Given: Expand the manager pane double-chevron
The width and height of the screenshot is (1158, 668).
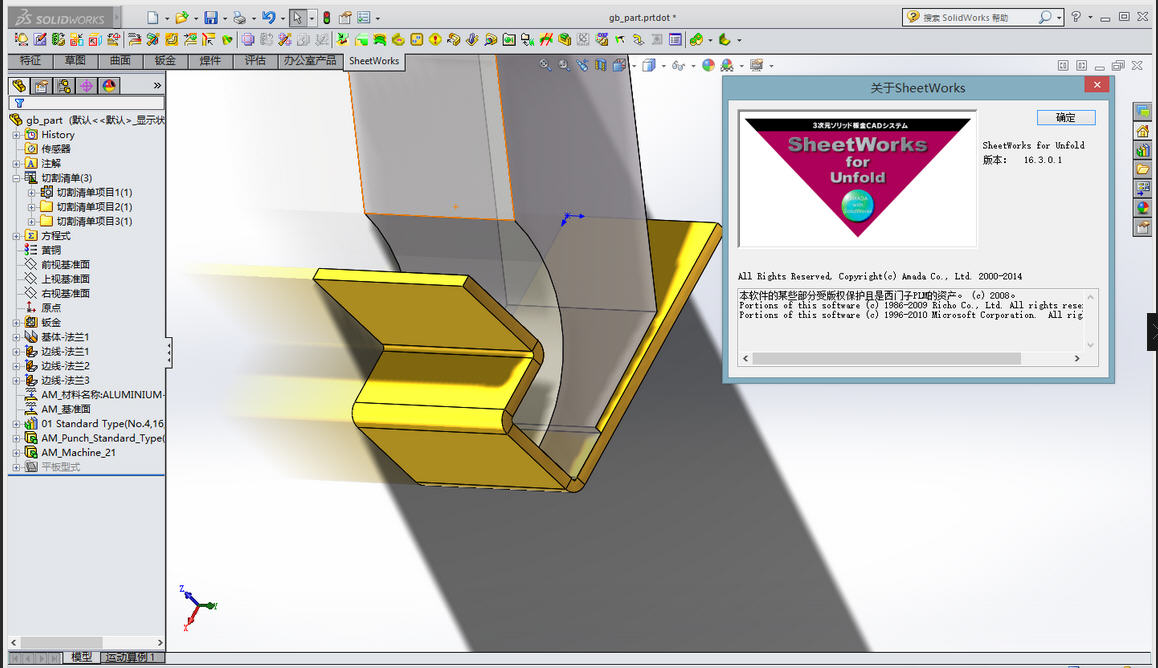Looking at the screenshot, I should click(x=157, y=86).
